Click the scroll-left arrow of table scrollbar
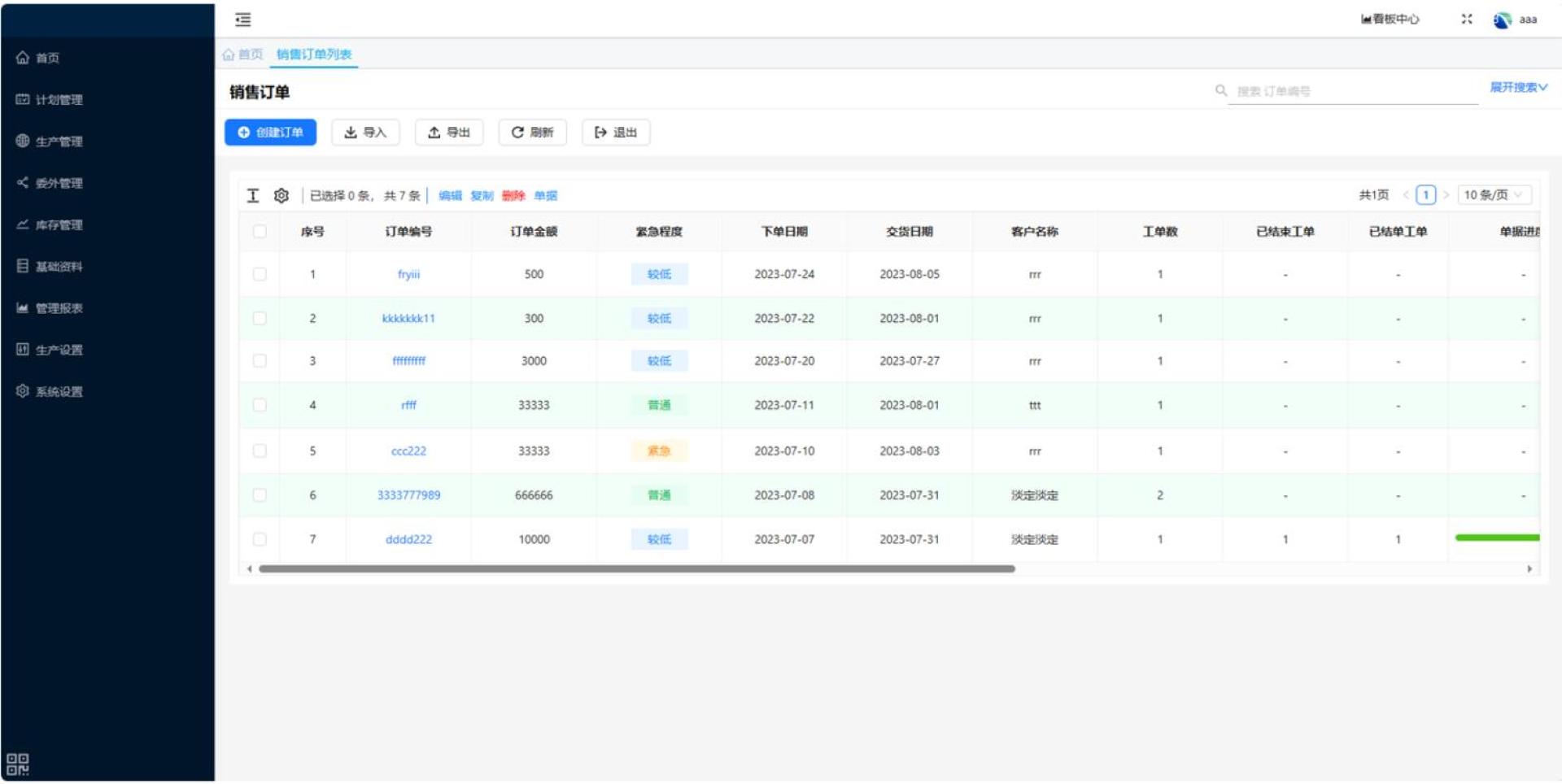Image resolution: width=1562 pixels, height=784 pixels. tap(249, 569)
